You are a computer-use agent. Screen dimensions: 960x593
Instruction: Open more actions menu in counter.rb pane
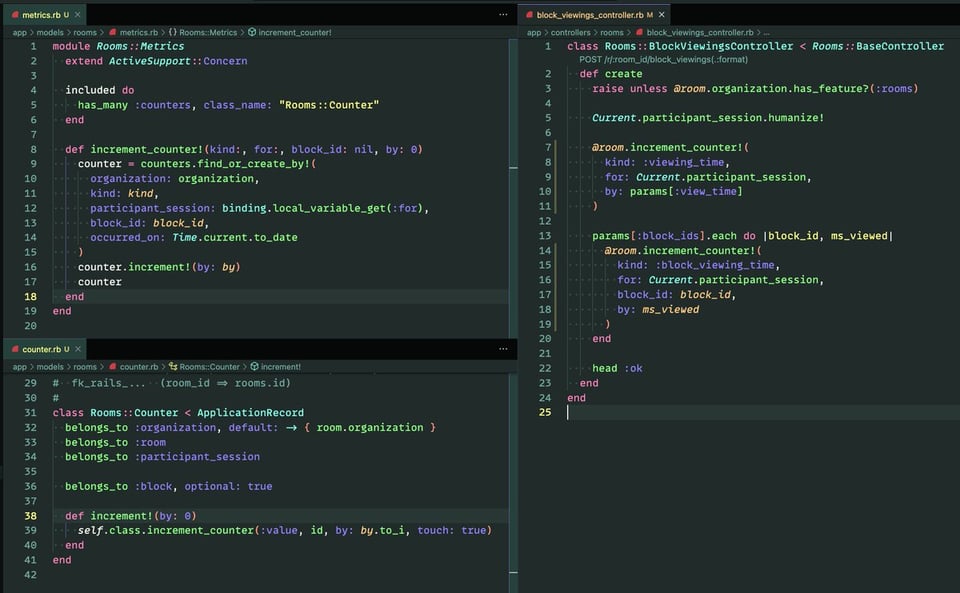(x=502, y=349)
